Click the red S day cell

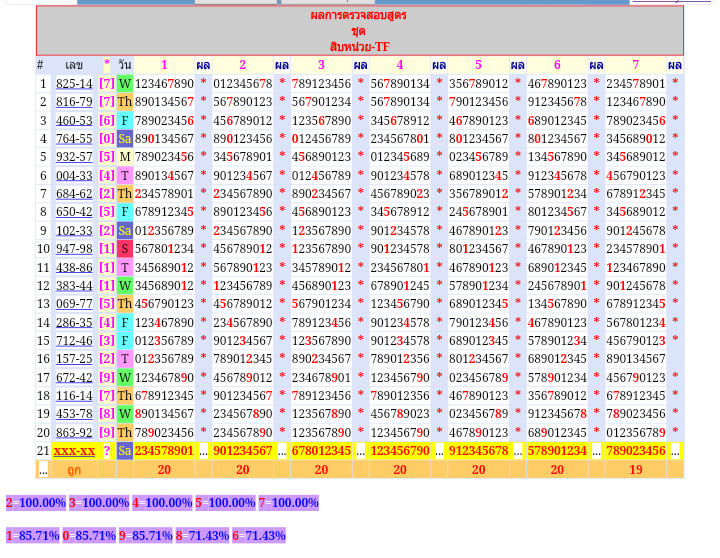tap(124, 249)
